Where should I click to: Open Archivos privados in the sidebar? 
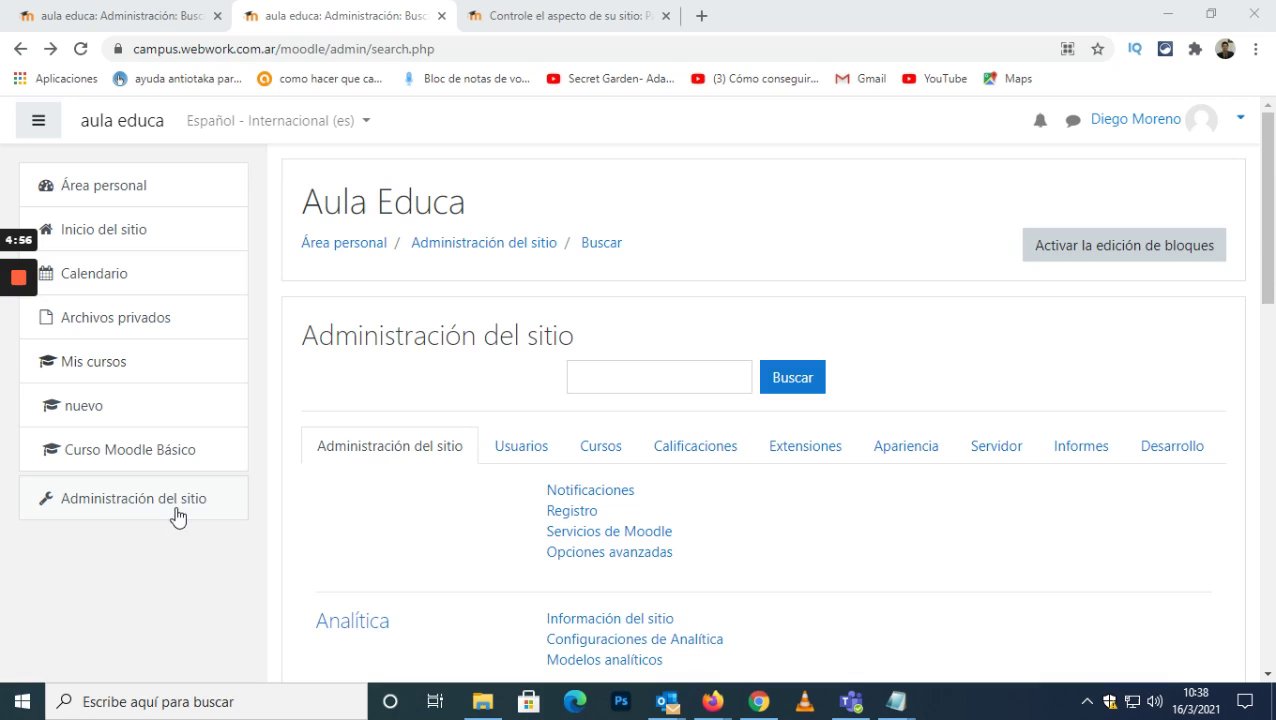click(x=134, y=317)
